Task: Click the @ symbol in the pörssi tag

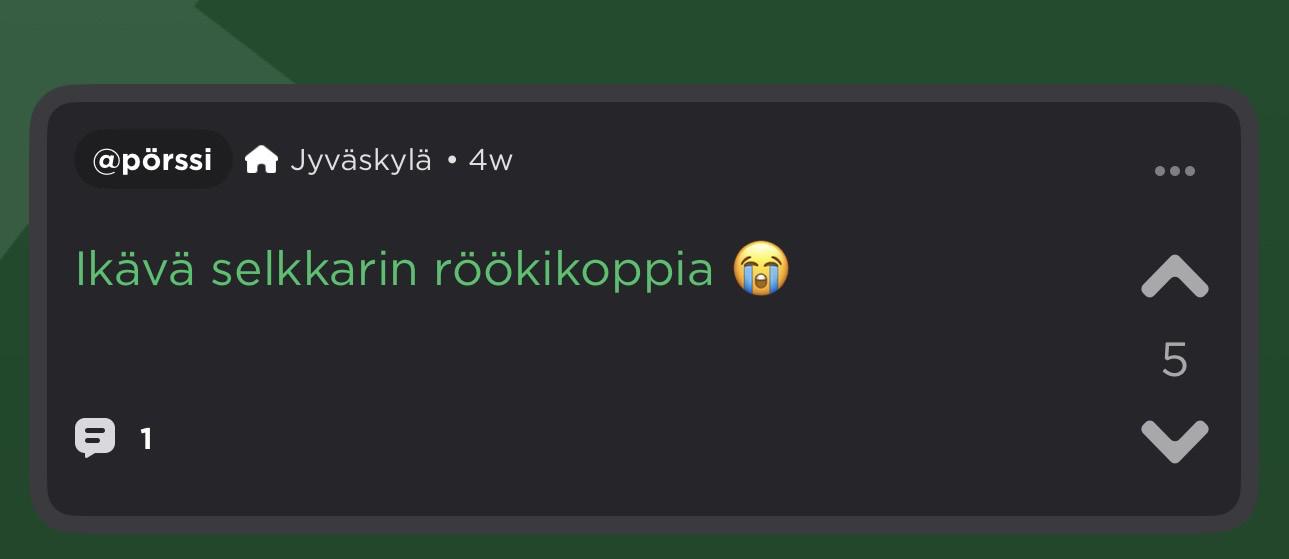Action: (106, 160)
